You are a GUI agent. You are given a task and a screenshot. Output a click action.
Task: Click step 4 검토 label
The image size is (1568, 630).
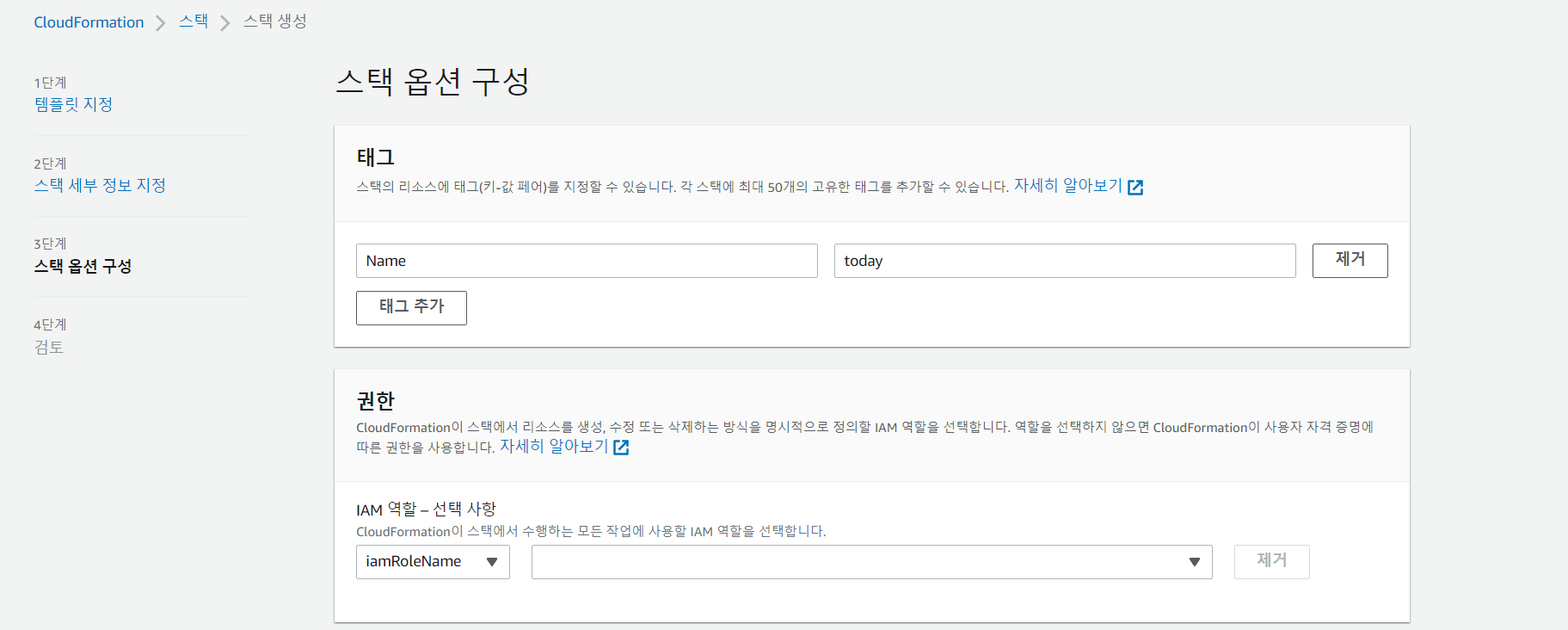(x=49, y=347)
